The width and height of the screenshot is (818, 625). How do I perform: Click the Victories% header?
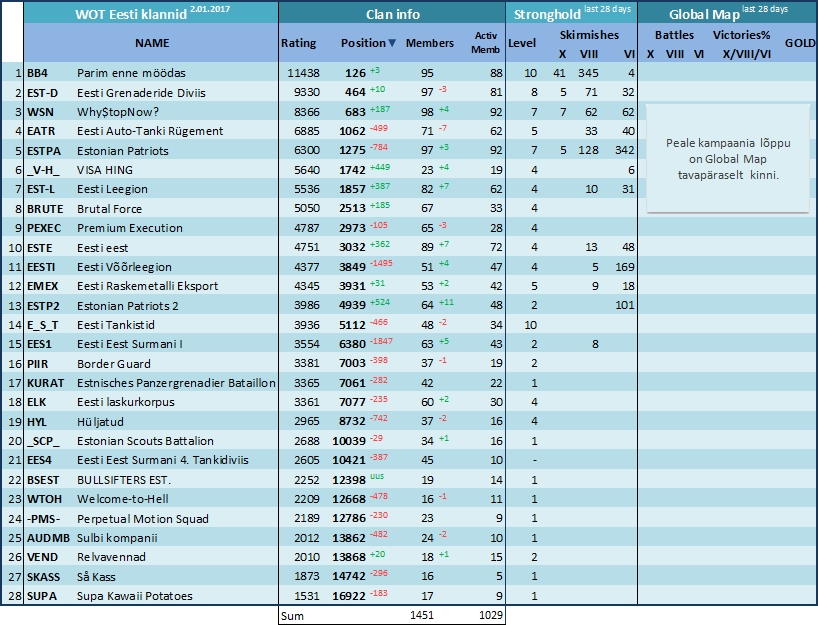point(741,35)
